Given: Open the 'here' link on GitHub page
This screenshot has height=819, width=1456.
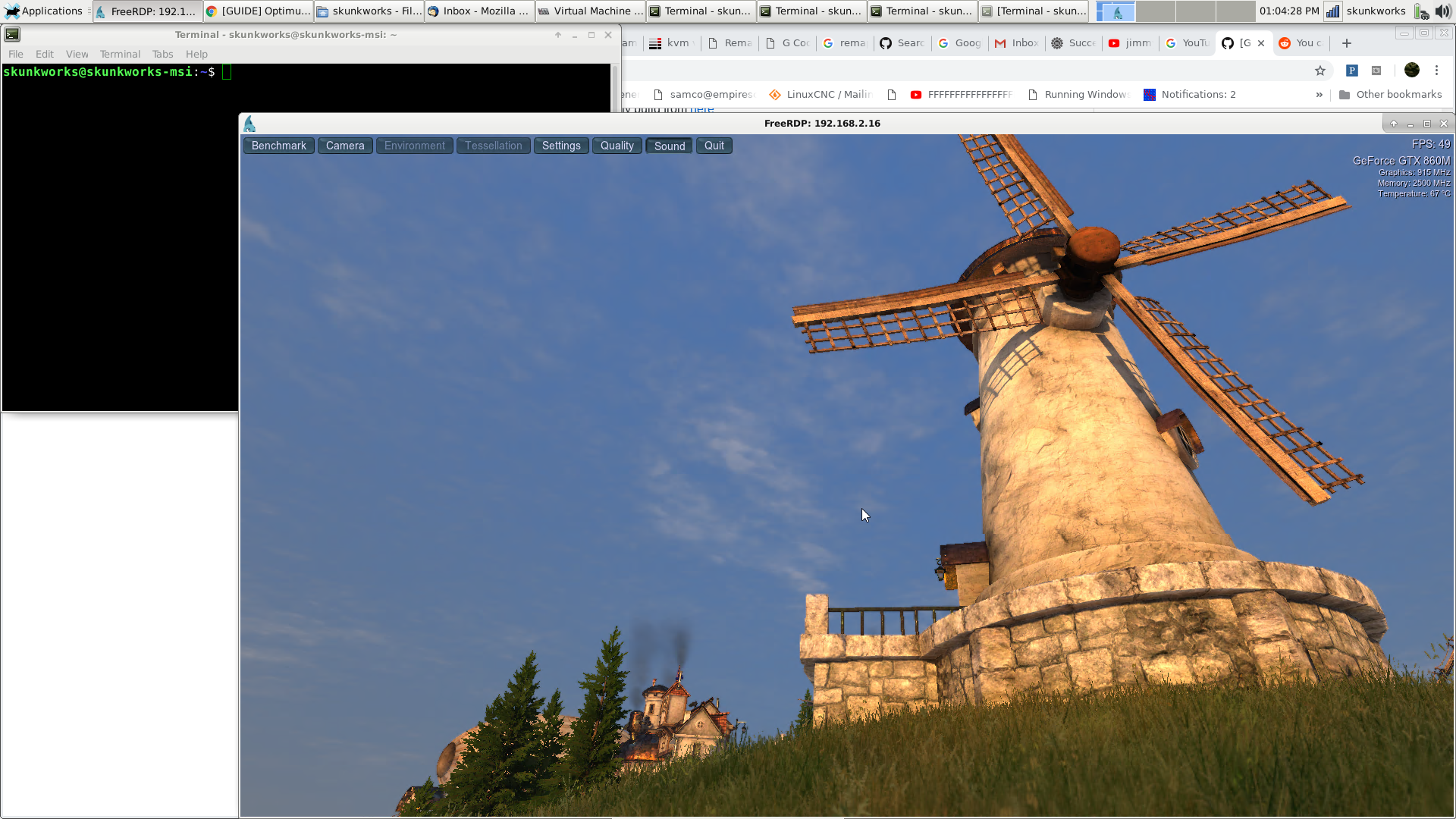Looking at the screenshot, I should click(x=701, y=109).
